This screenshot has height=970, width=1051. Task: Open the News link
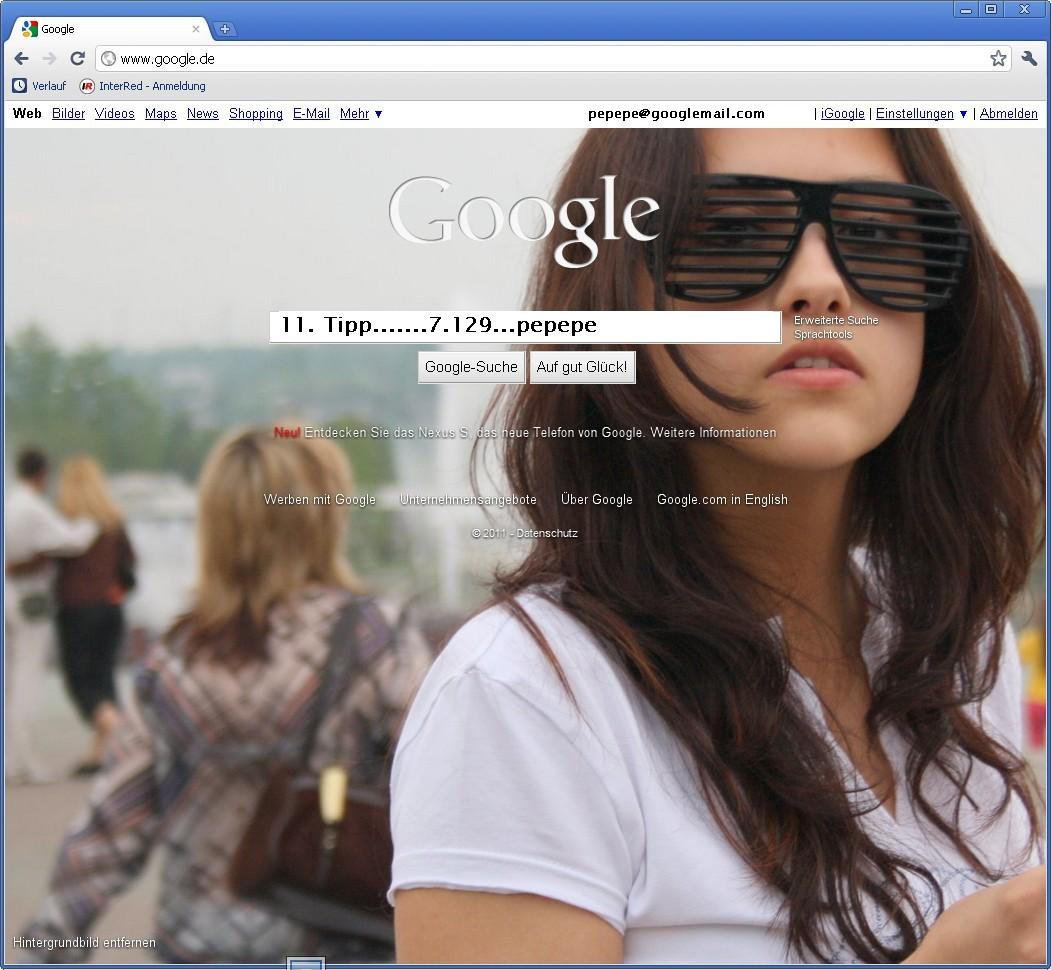tap(202, 113)
